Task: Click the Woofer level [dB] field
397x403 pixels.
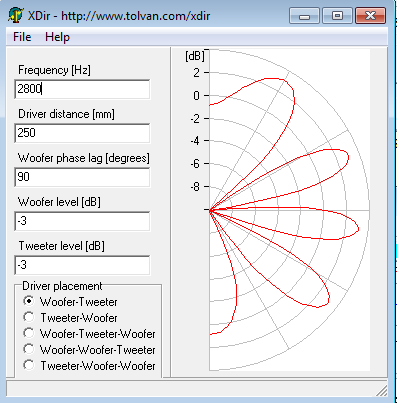Action: pyautogui.click(x=82, y=221)
